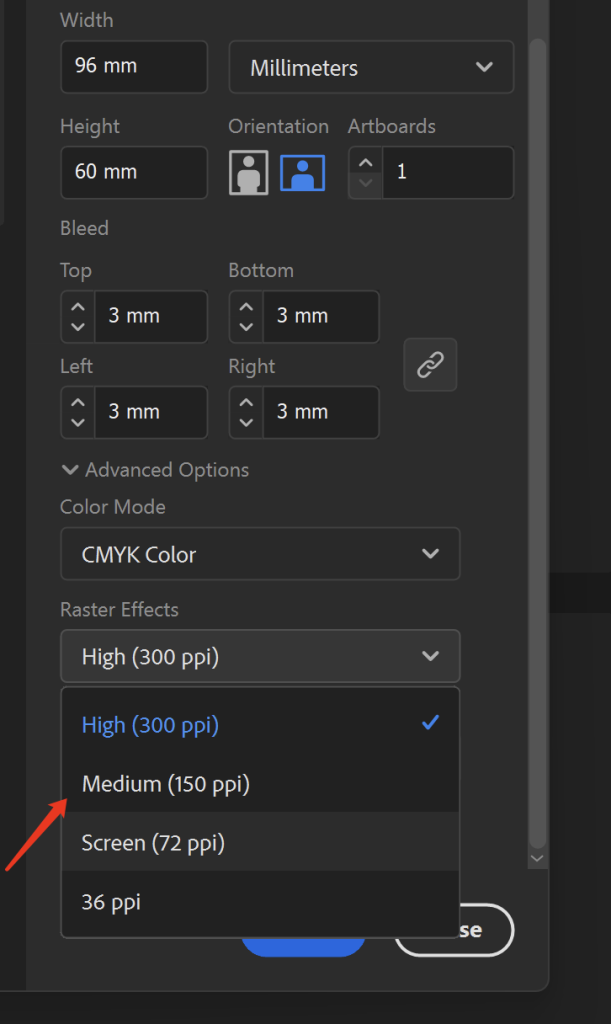
Task: Click the Bottom bleed down arrow
Action: point(246,326)
